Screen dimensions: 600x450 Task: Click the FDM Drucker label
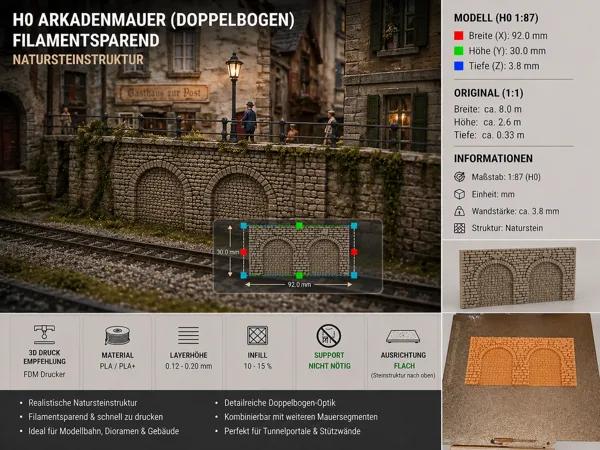[x=44, y=374]
